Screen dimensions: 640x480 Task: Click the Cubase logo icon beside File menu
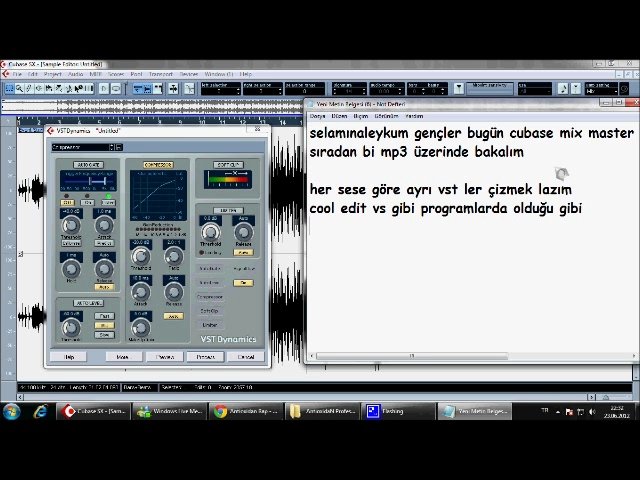(x=5, y=74)
